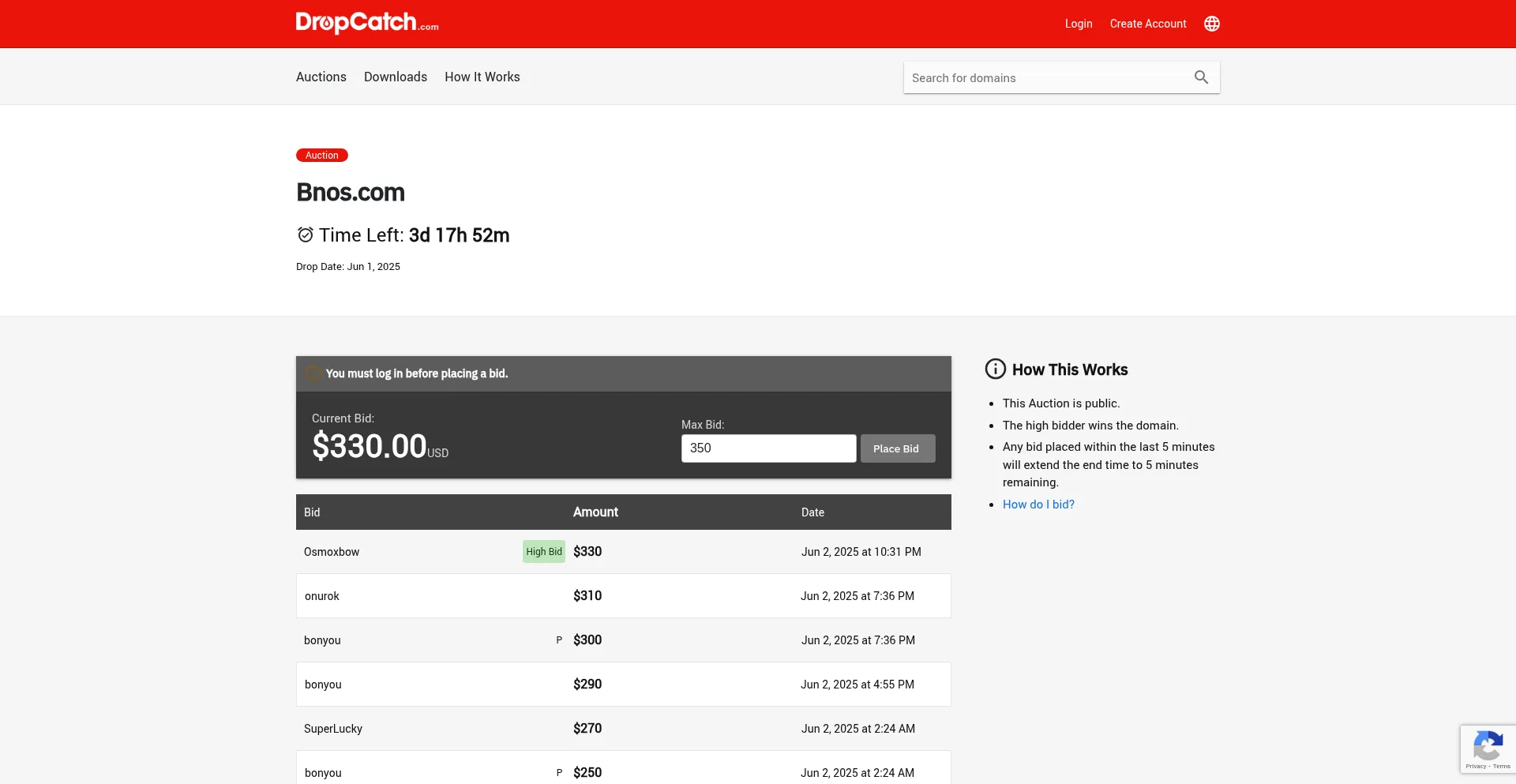Image resolution: width=1516 pixels, height=784 pixels.
Task: Click the warning icon in login notice
Action: (313, 374)
